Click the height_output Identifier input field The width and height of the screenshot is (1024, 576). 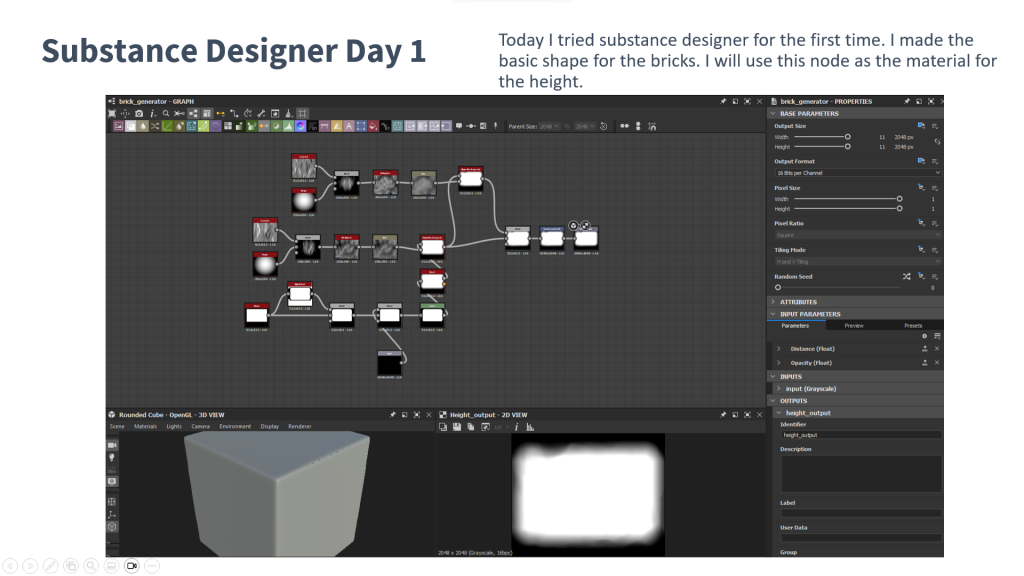click(x=861, y=435)
